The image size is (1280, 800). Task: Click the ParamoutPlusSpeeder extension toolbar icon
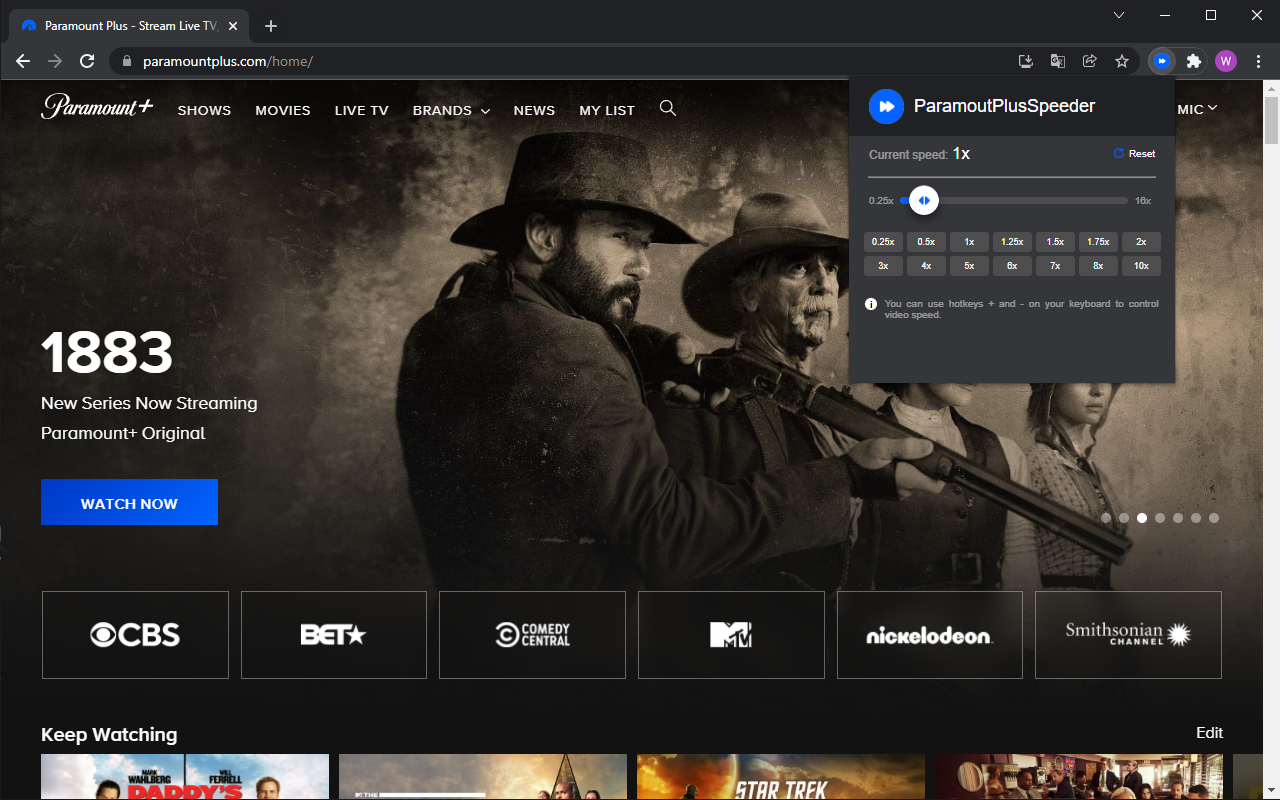[1161, 61]
